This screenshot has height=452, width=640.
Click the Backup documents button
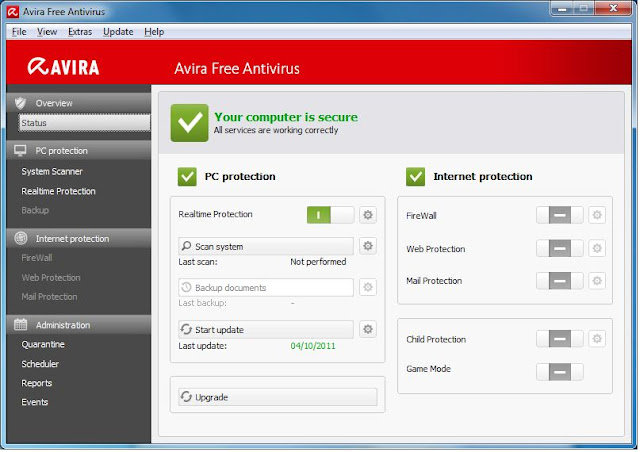(266, 287)
